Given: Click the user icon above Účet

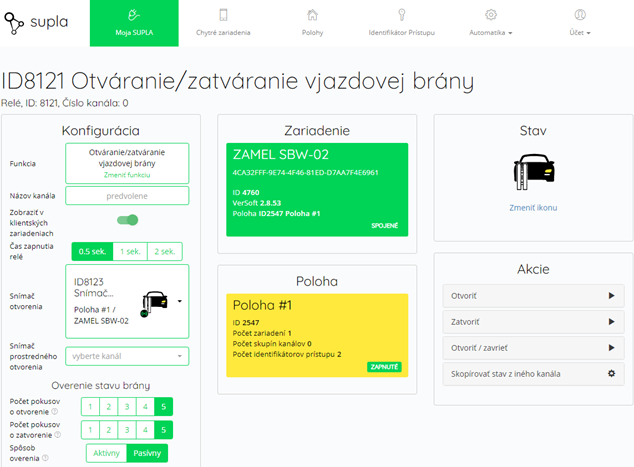Looking at the screenshot, I should 580,15.
